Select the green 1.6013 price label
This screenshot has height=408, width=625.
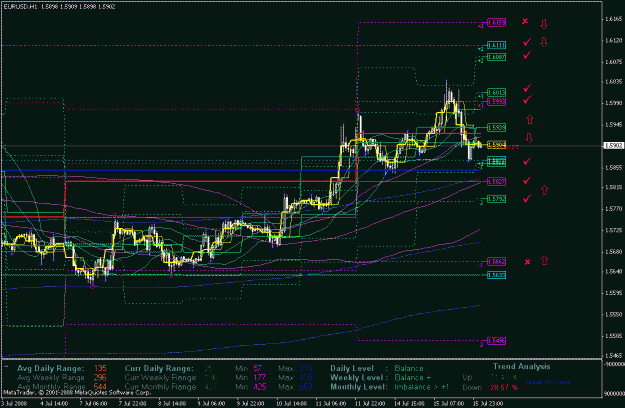(497, 93)
